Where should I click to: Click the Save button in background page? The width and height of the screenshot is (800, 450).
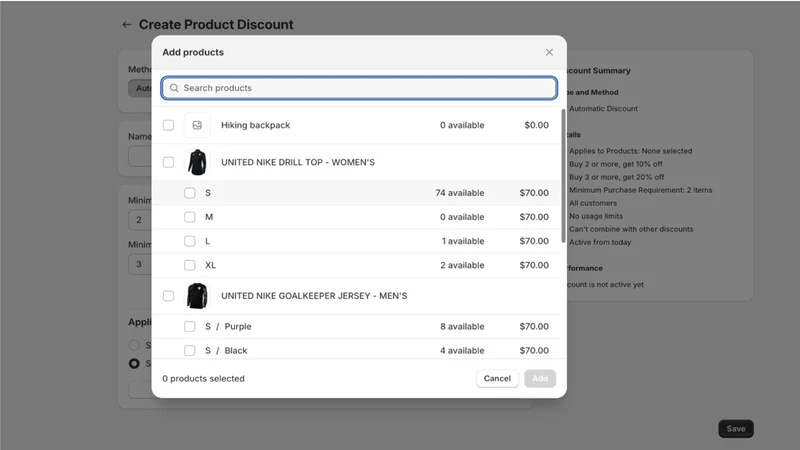point(736,429)
